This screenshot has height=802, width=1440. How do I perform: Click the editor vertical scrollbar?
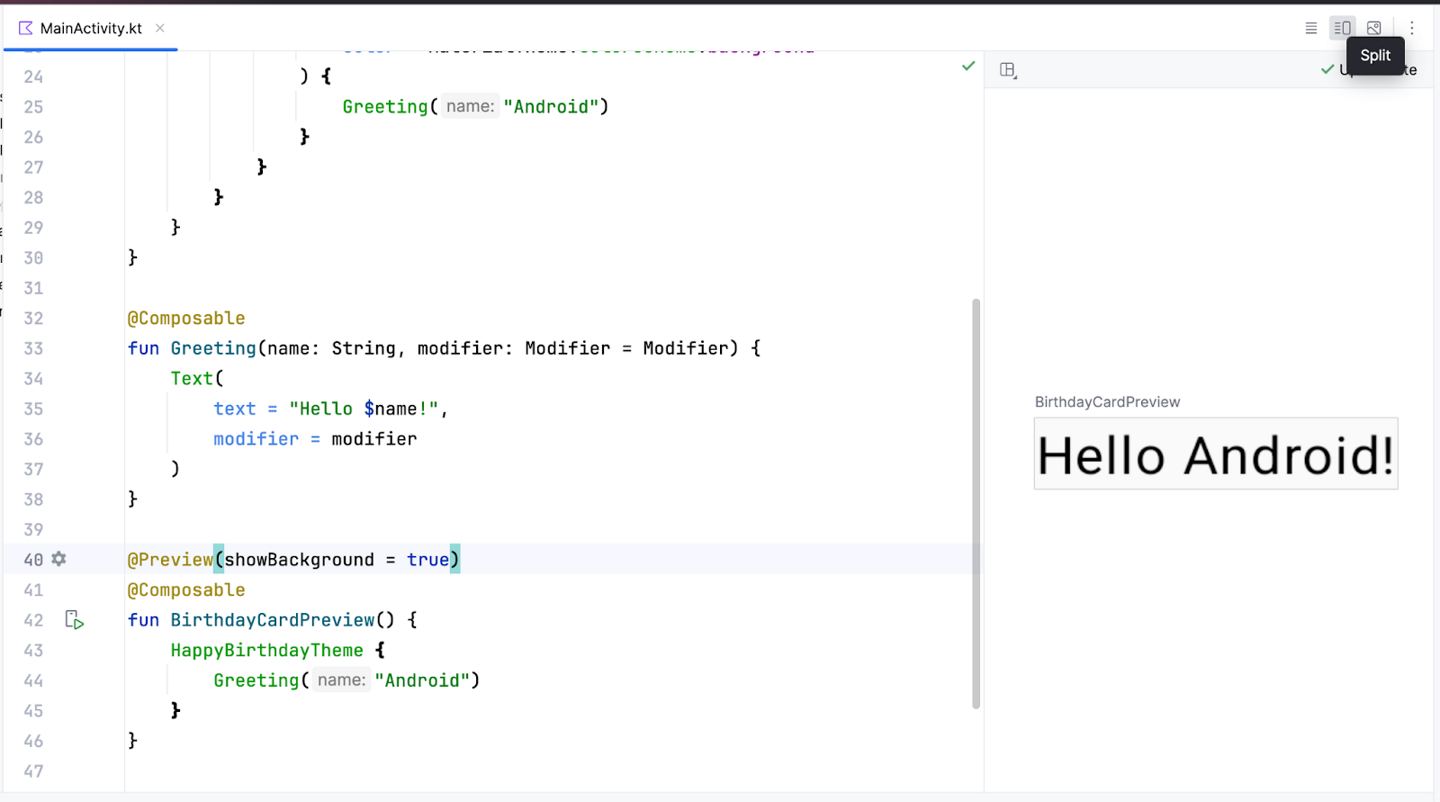[x=976, y=500]
